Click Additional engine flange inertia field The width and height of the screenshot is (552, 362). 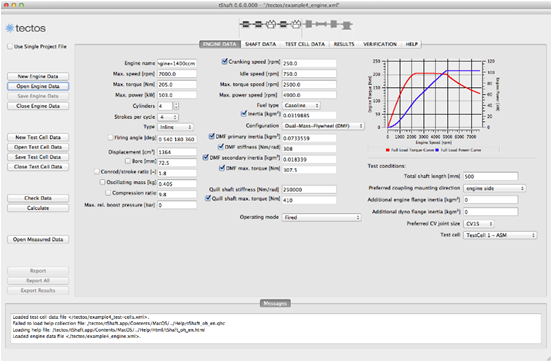click(491, 200)
